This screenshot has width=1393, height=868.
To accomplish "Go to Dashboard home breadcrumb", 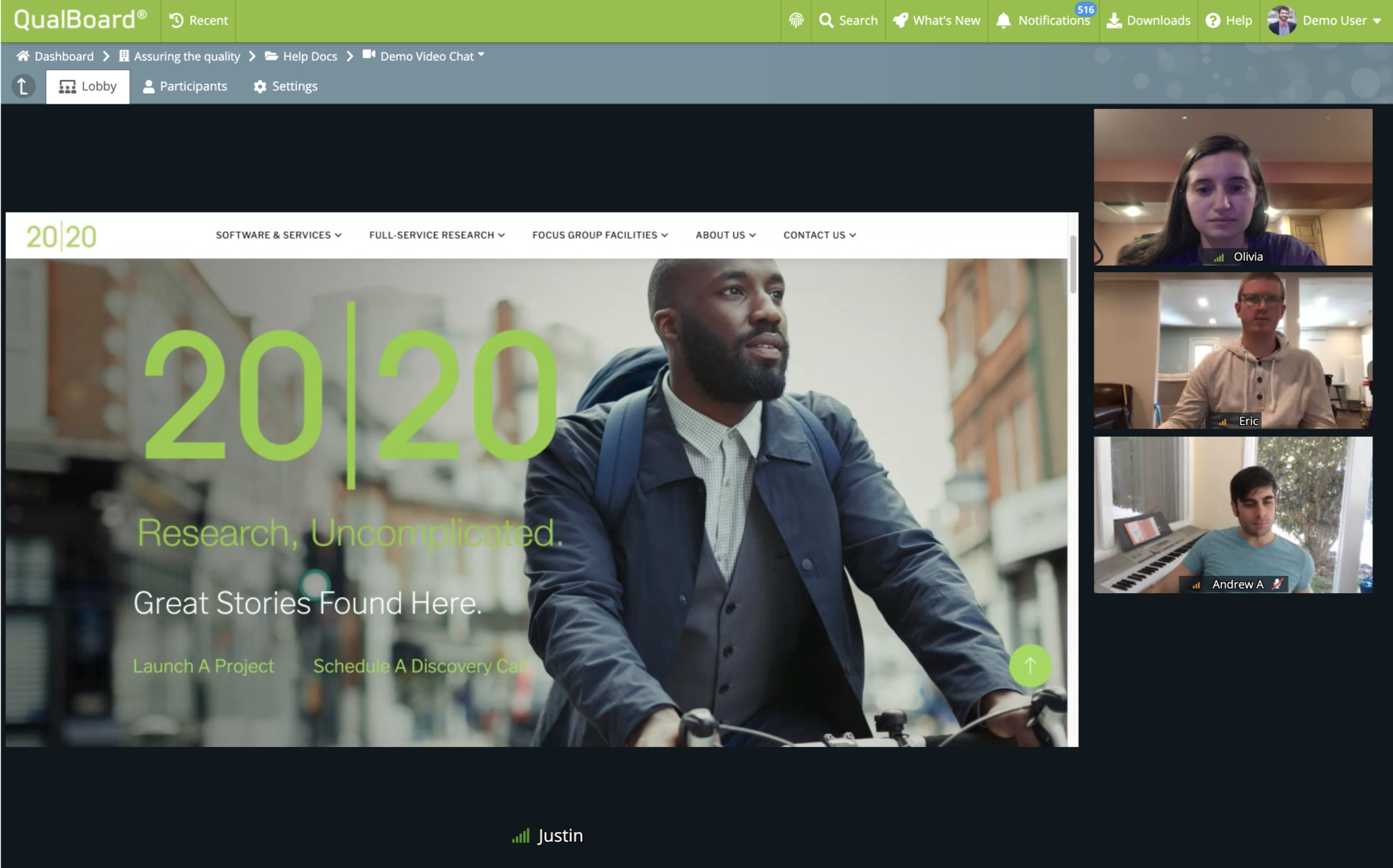I will [x=56, y=56].
